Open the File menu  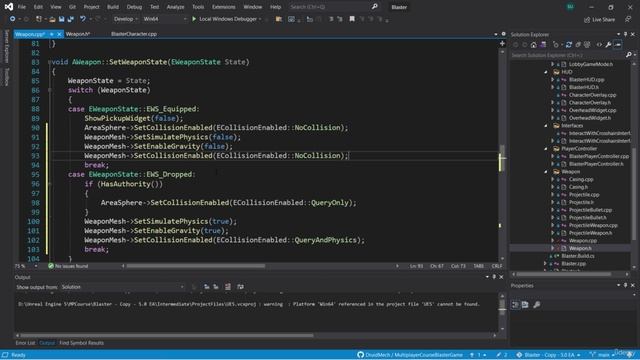tap(22, 7)
